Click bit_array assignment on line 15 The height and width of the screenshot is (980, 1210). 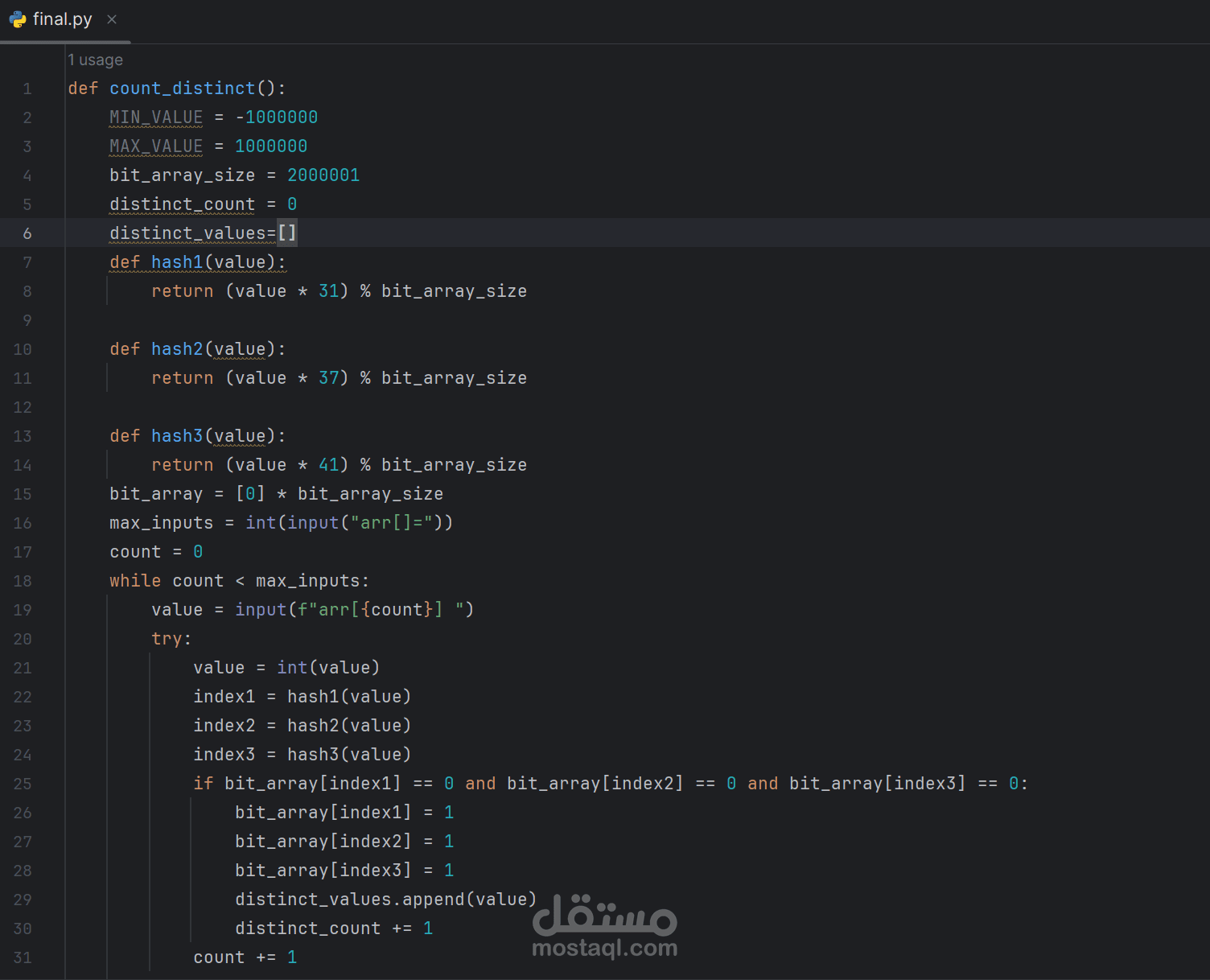pyautogui.click(x=276, y=494)
